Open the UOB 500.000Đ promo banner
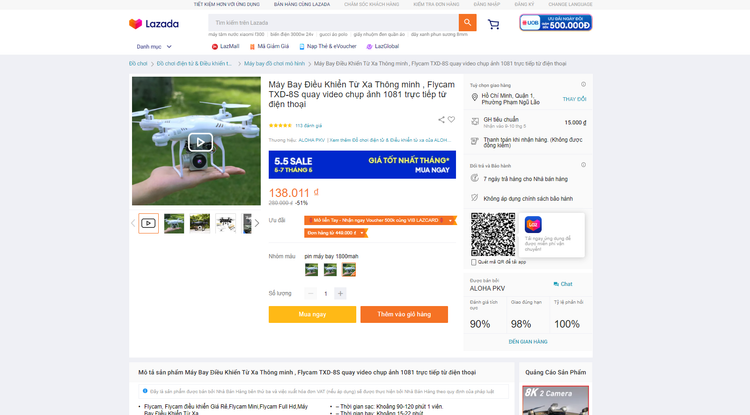 (556, 22)
